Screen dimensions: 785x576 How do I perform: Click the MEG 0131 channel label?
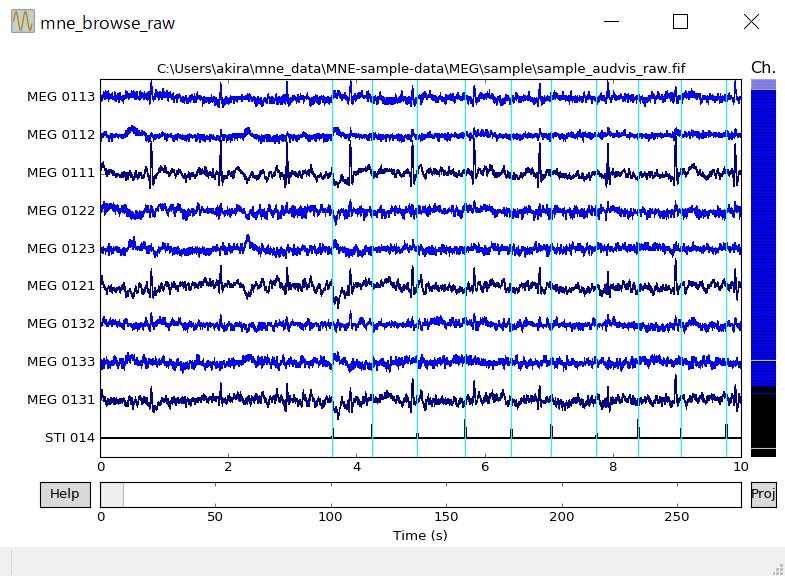[x=61, y=400]
